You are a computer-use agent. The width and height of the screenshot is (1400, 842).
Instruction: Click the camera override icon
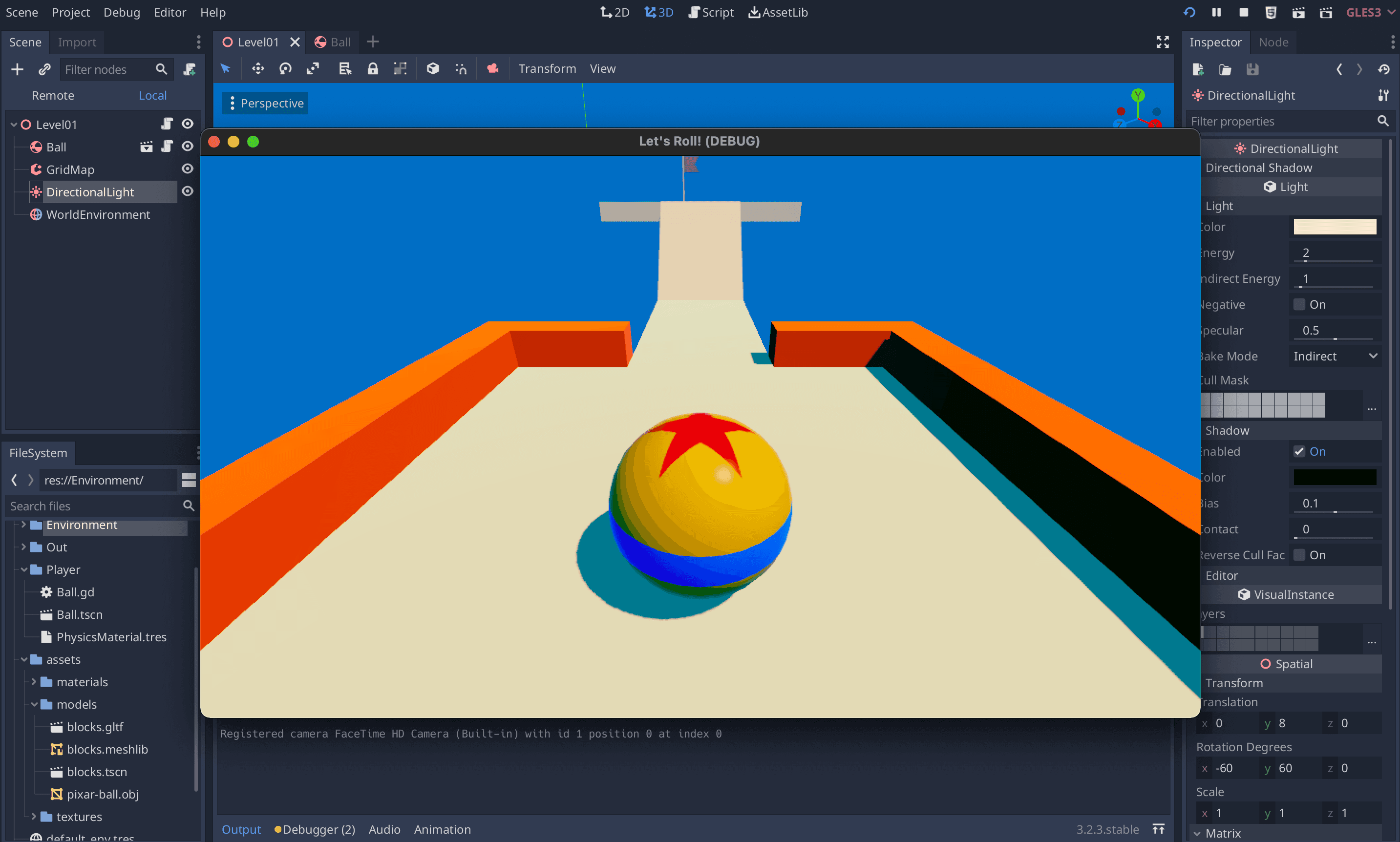coord(492,69)
